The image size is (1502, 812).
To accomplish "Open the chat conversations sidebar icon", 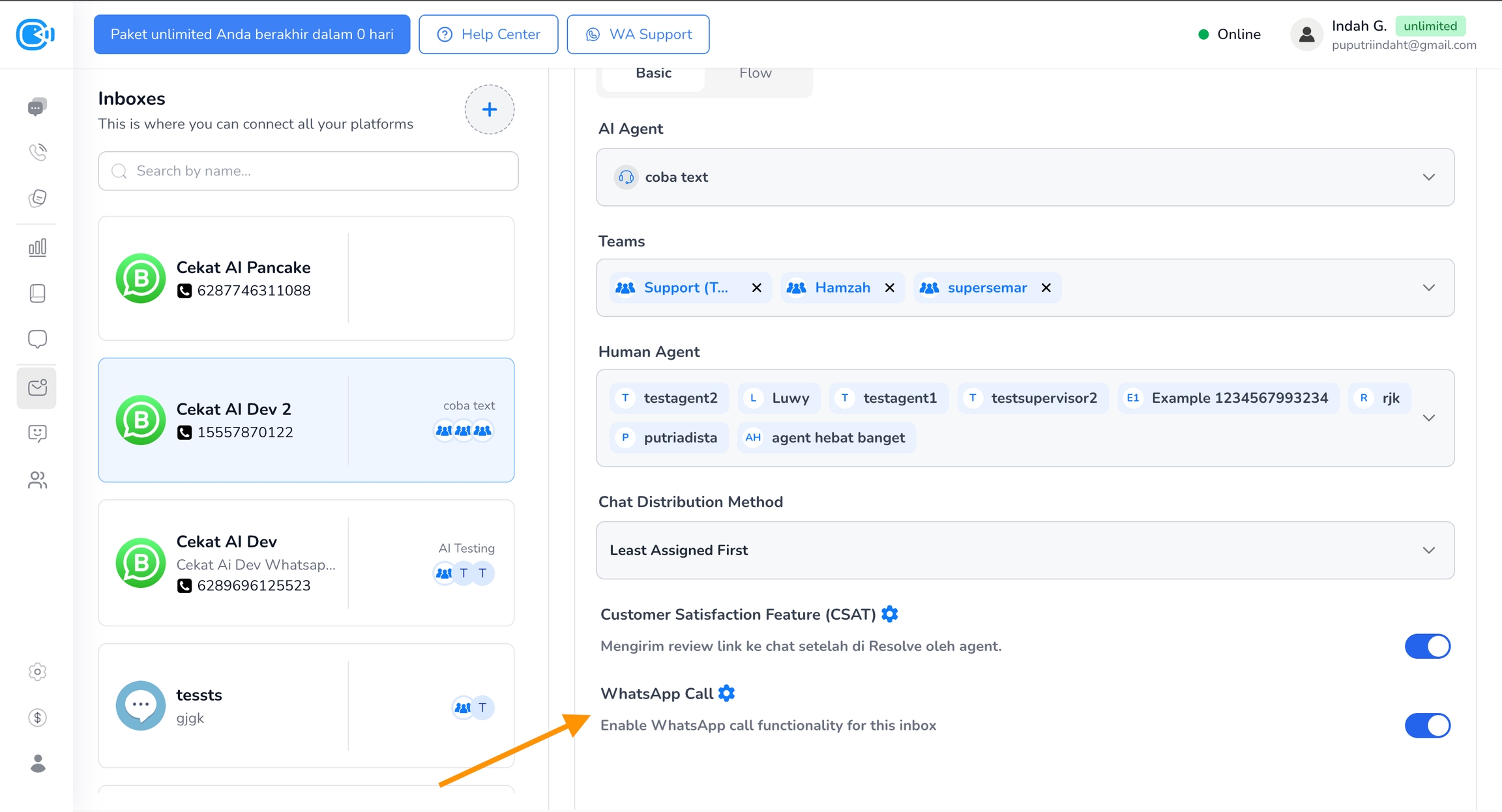I will coord(37,107).
